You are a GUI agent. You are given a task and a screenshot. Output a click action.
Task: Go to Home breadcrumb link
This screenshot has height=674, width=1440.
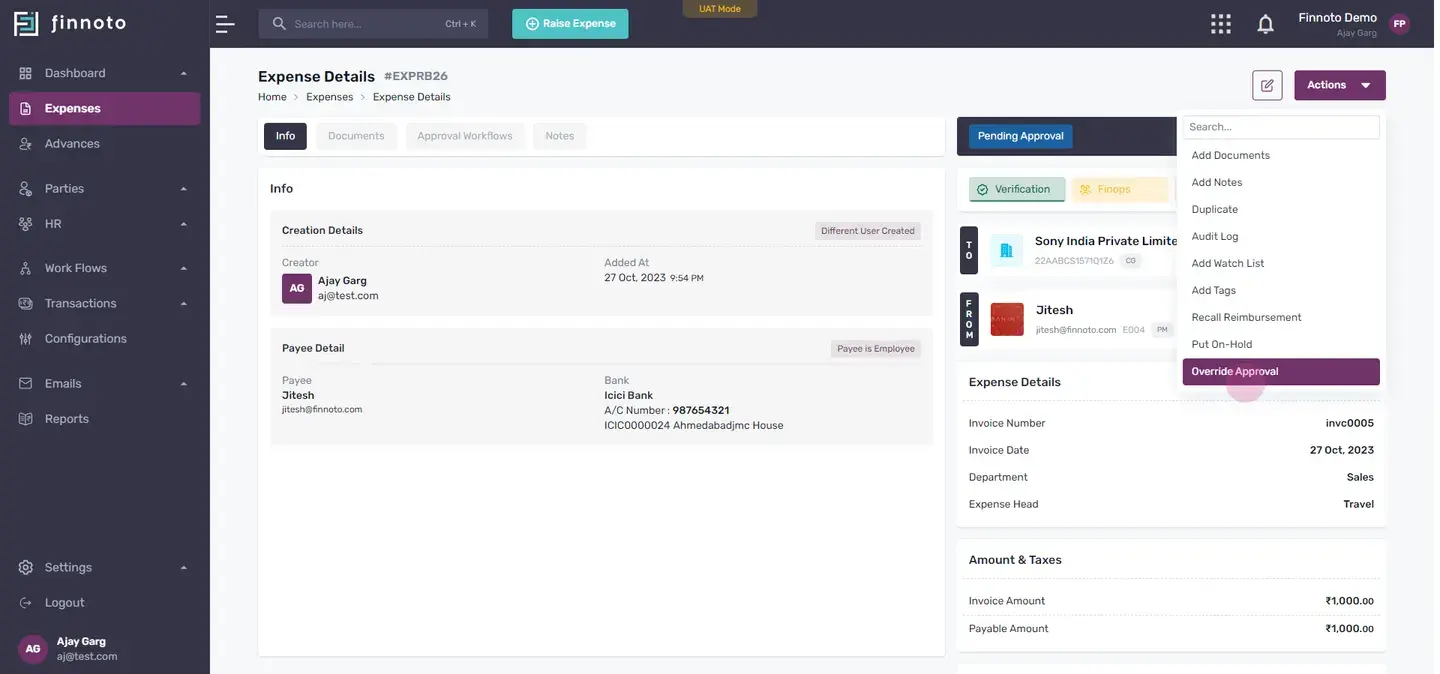272,97
